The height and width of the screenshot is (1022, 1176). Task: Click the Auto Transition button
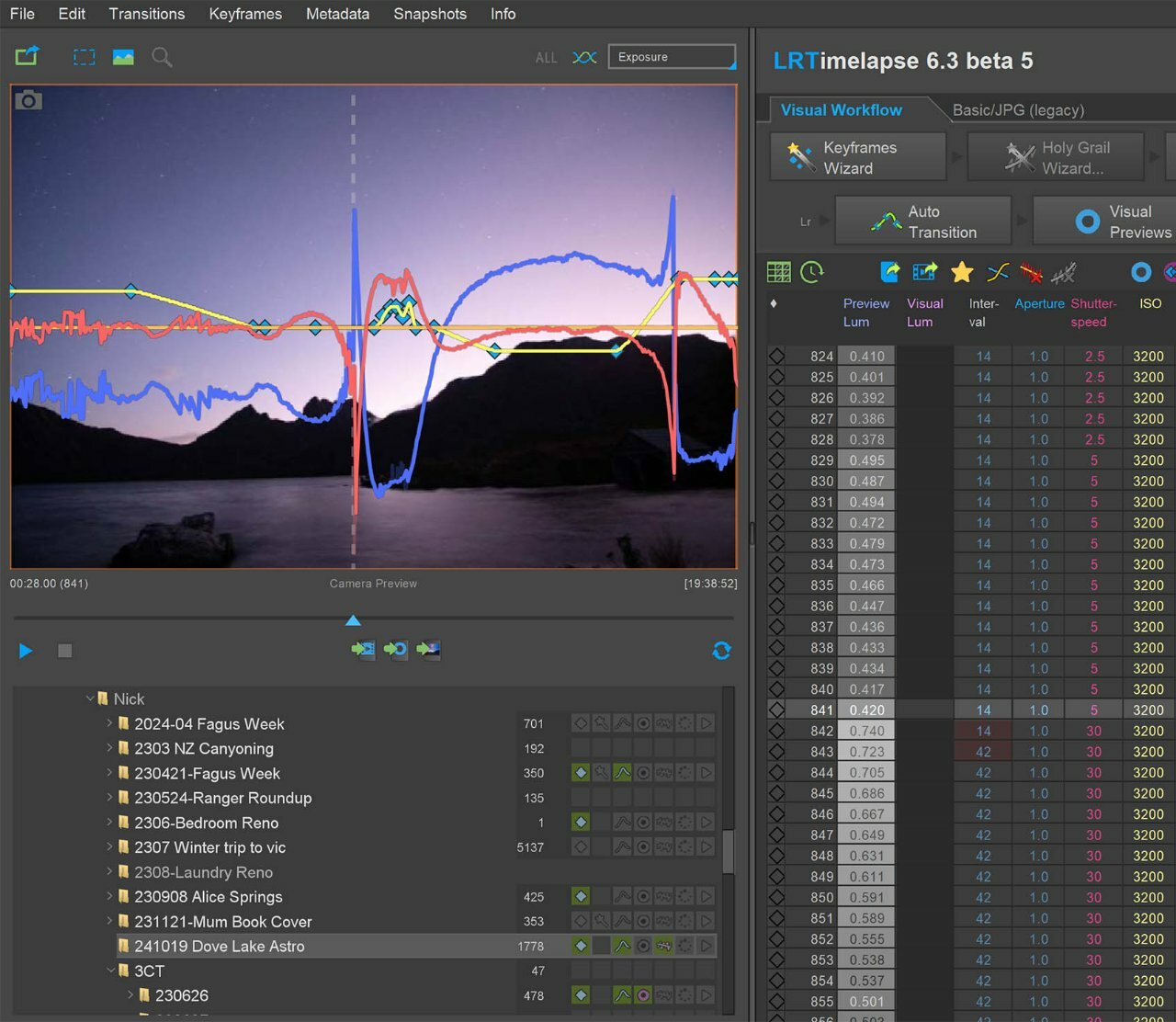(x=923, y=221)
